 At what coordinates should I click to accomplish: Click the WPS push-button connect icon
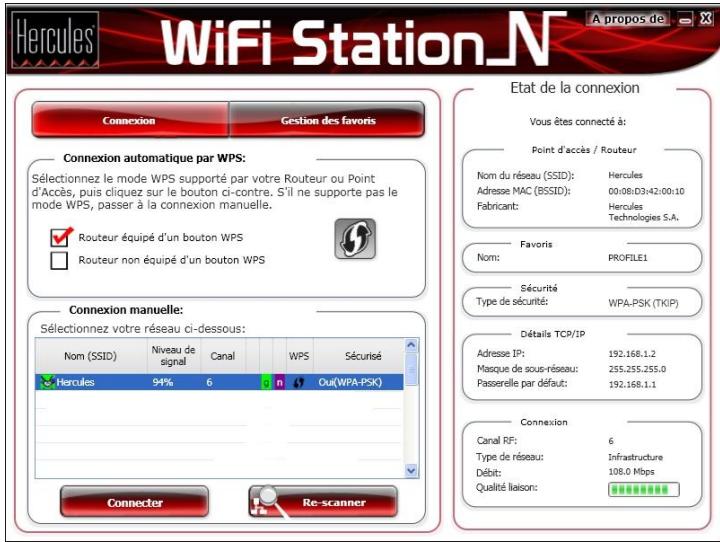pos(355,239)
